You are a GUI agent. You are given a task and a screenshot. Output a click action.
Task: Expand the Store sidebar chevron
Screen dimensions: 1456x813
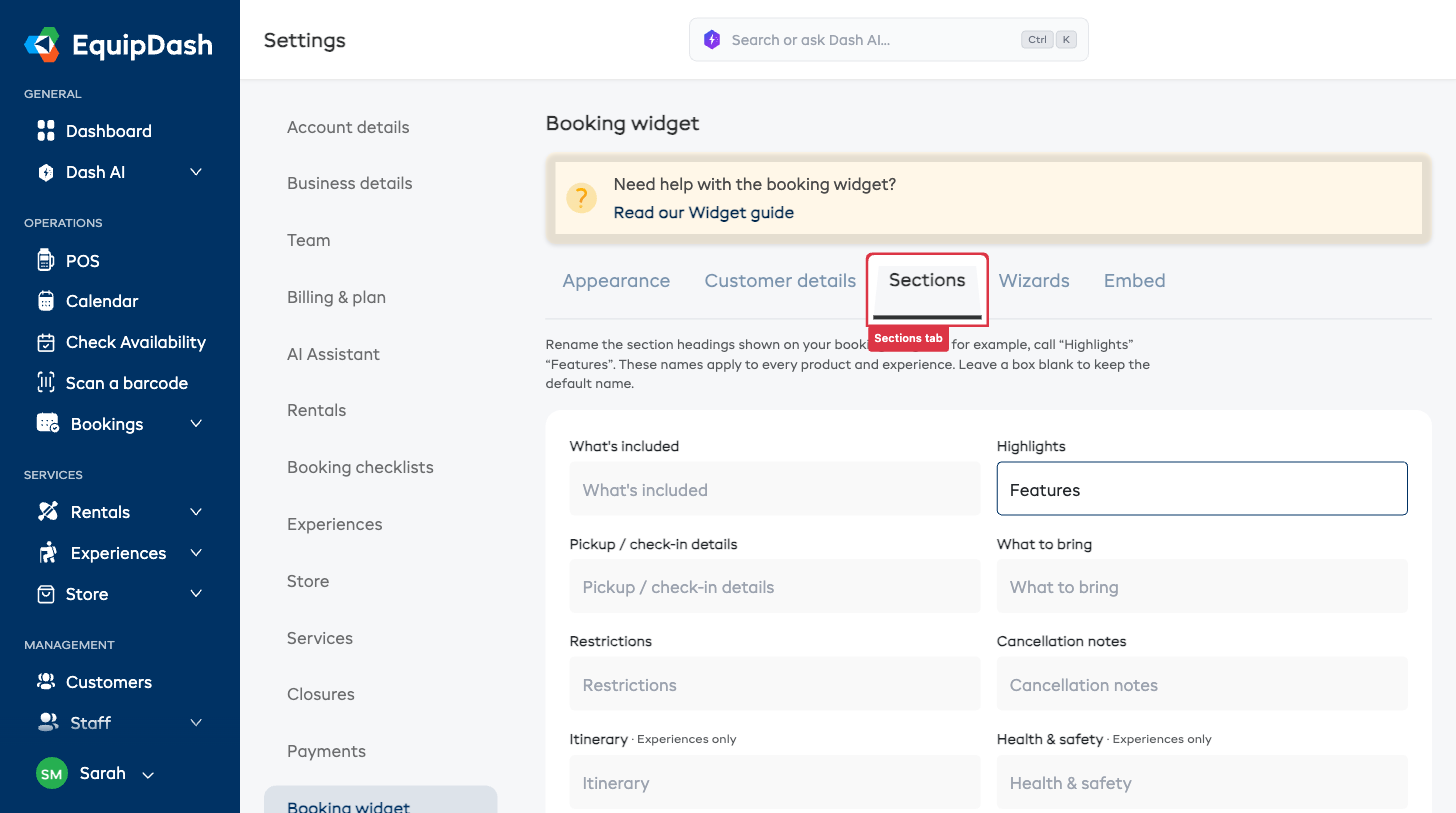[196, 594]
